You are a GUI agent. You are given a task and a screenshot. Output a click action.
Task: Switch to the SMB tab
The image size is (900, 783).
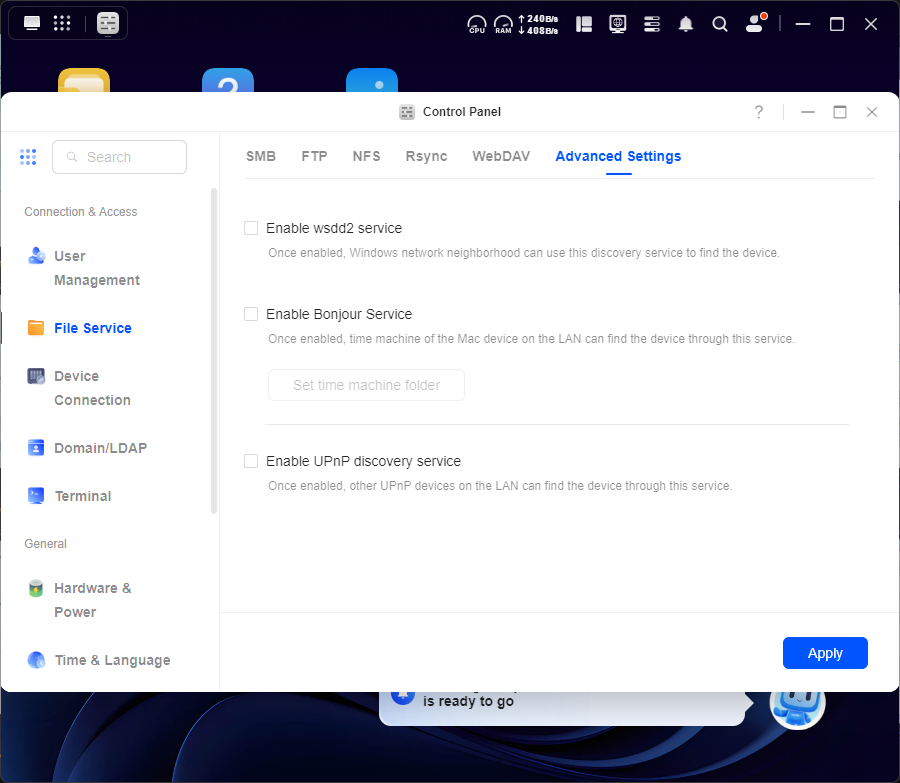pyautogui.click(x=261, y=156)
